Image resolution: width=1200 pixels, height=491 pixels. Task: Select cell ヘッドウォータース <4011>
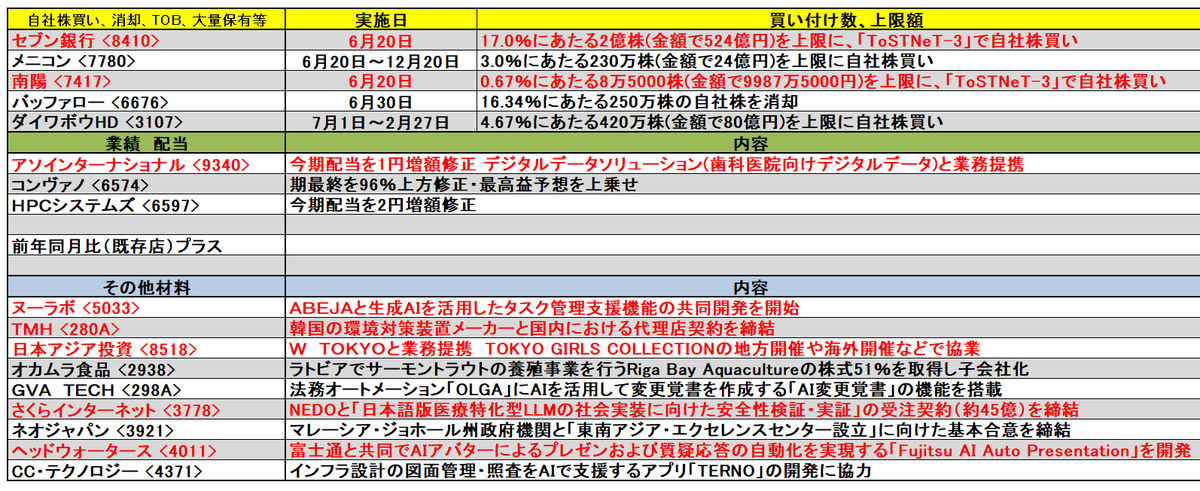point(146,451)
